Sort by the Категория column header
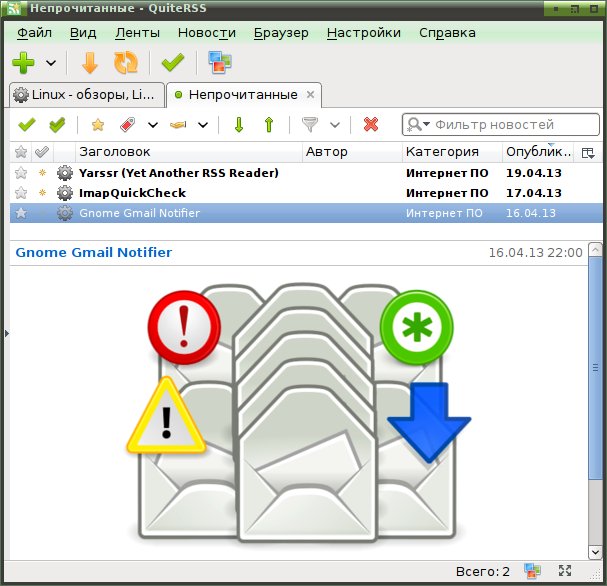This screenshot has height=586, width=607. pos(452,152)
